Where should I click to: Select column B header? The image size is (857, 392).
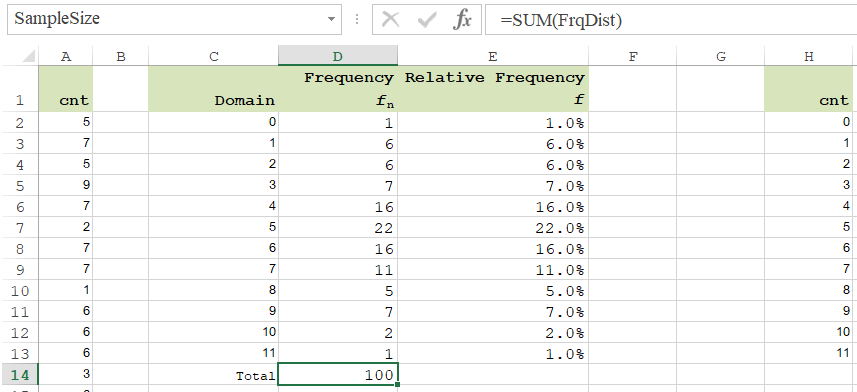[121, 56]
